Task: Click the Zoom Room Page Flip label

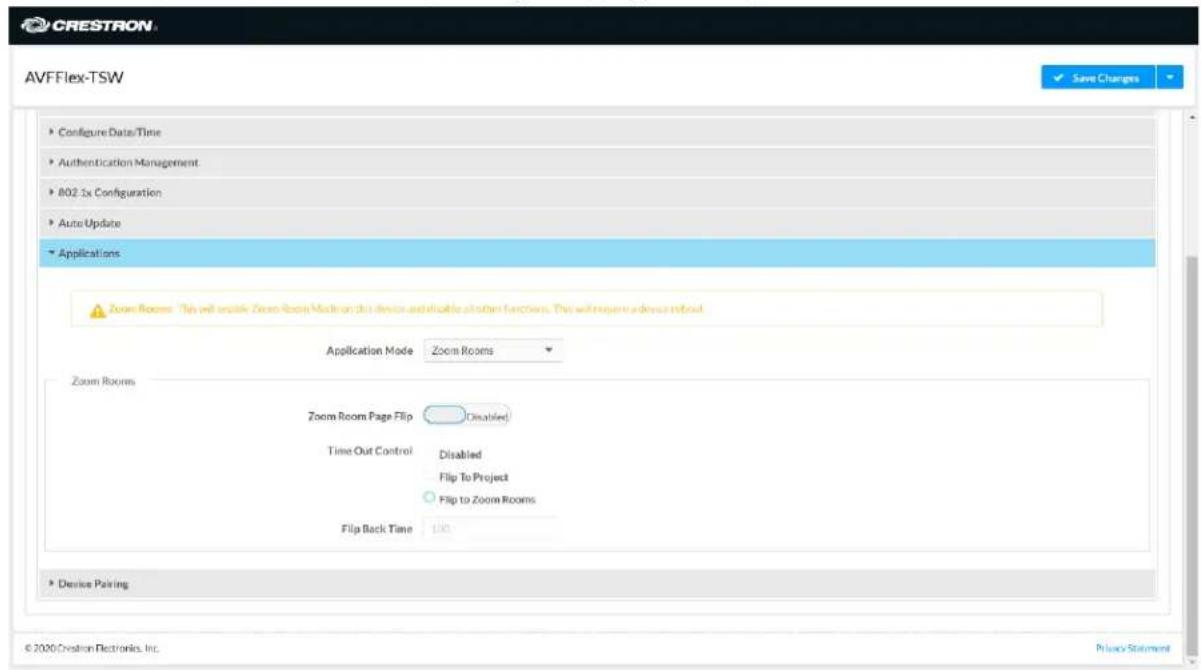Action: [360, 415]
